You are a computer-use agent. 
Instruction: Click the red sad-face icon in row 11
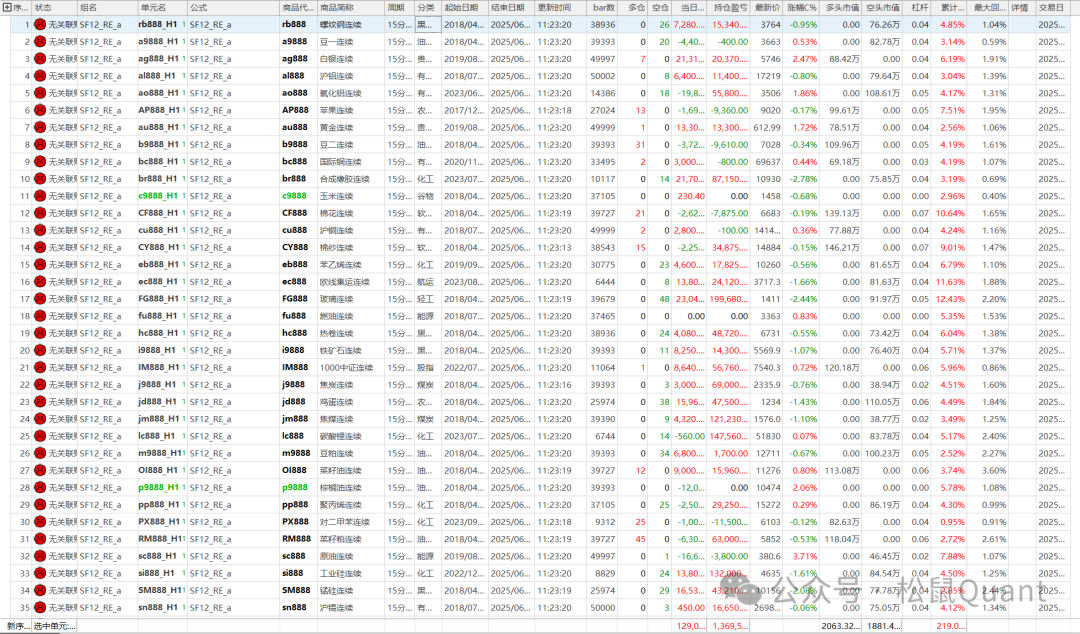point(41,196)
